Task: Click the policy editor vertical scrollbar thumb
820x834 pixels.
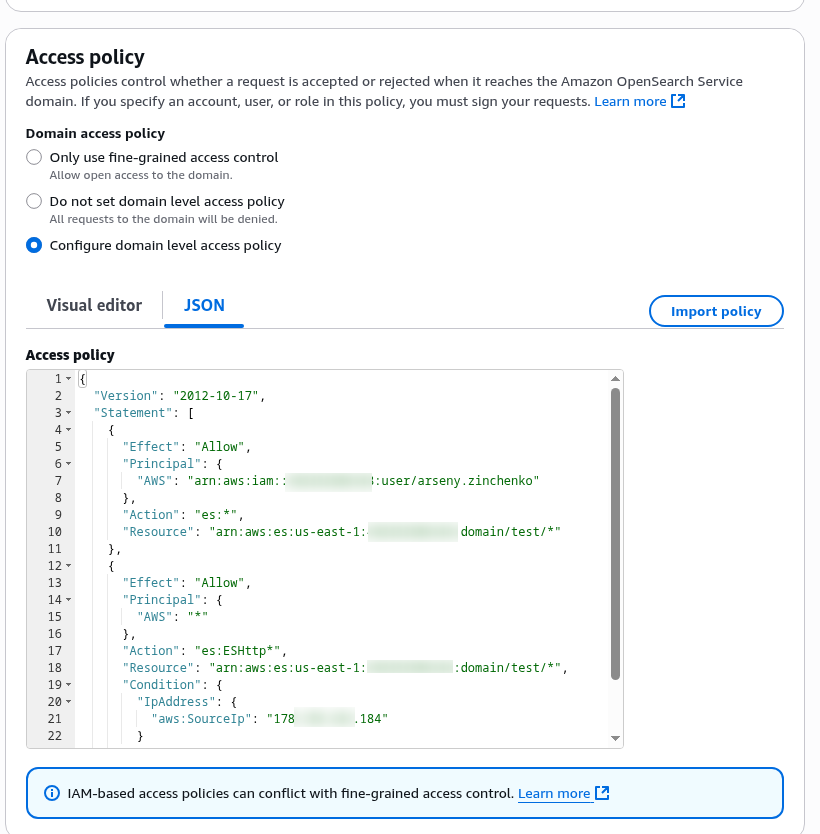Action: 615,534
